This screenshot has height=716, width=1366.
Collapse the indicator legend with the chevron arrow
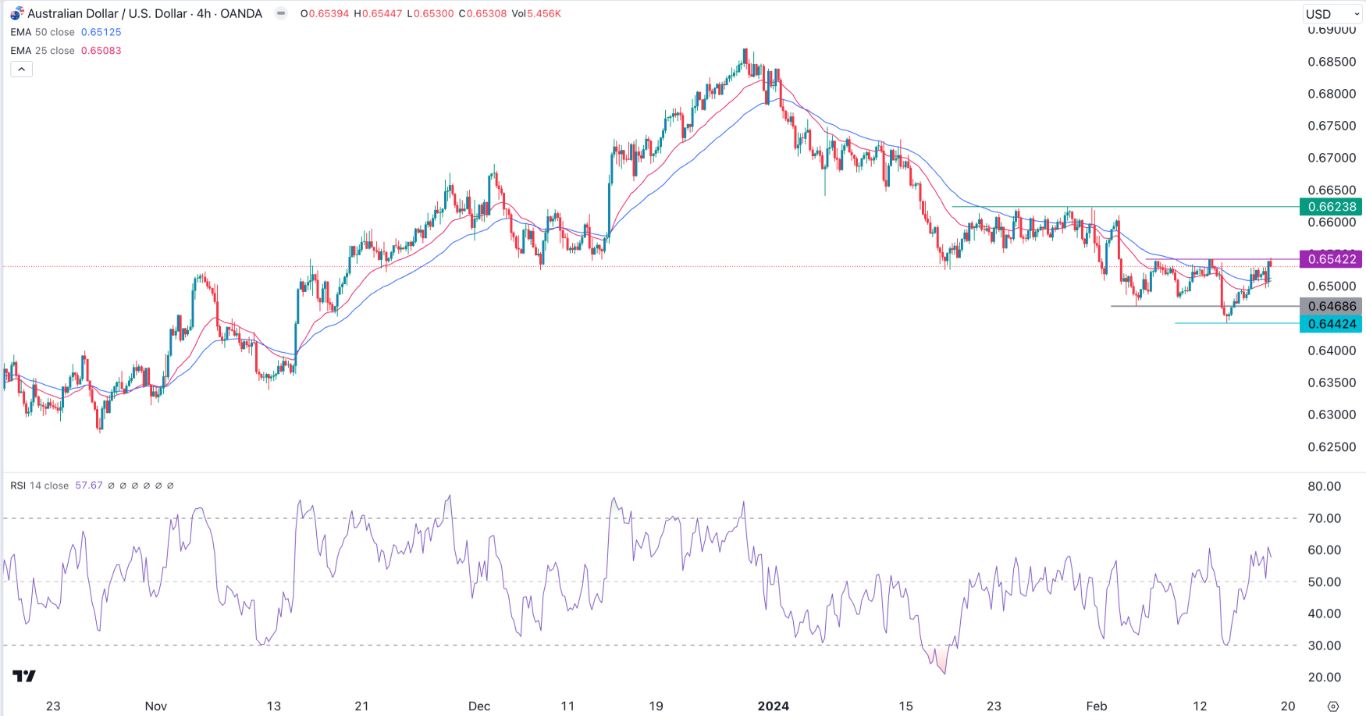(x=20, y=69)
